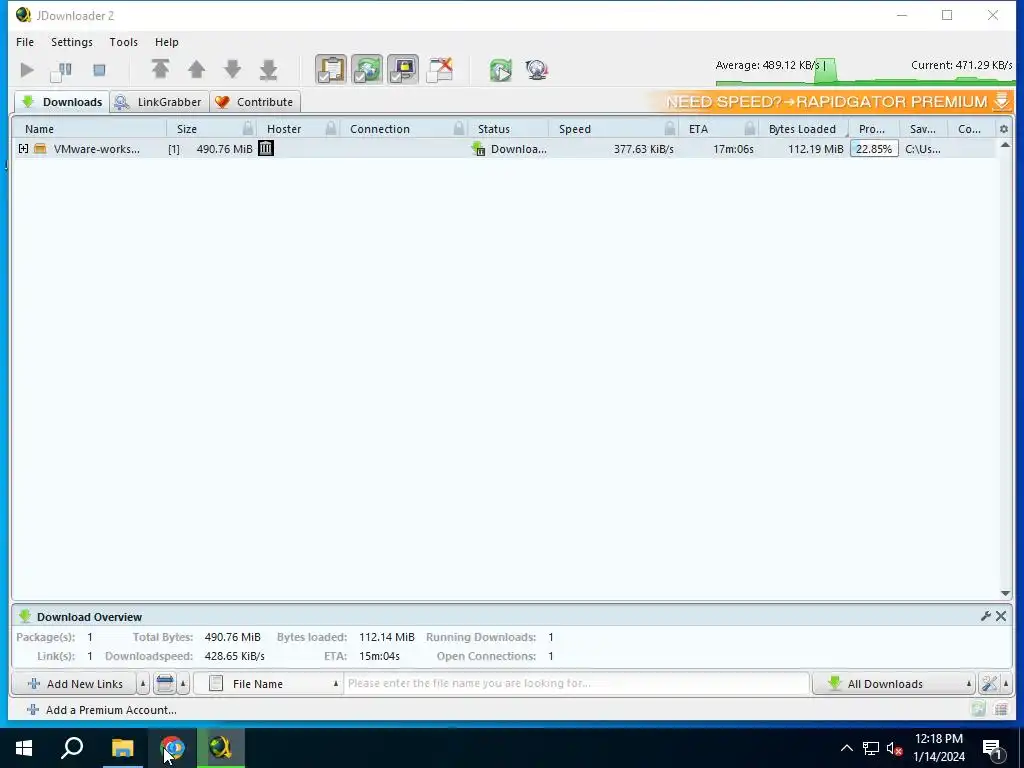Open the Settings menu
This screenshot has width=1024, height=768.
click(72, 42)
